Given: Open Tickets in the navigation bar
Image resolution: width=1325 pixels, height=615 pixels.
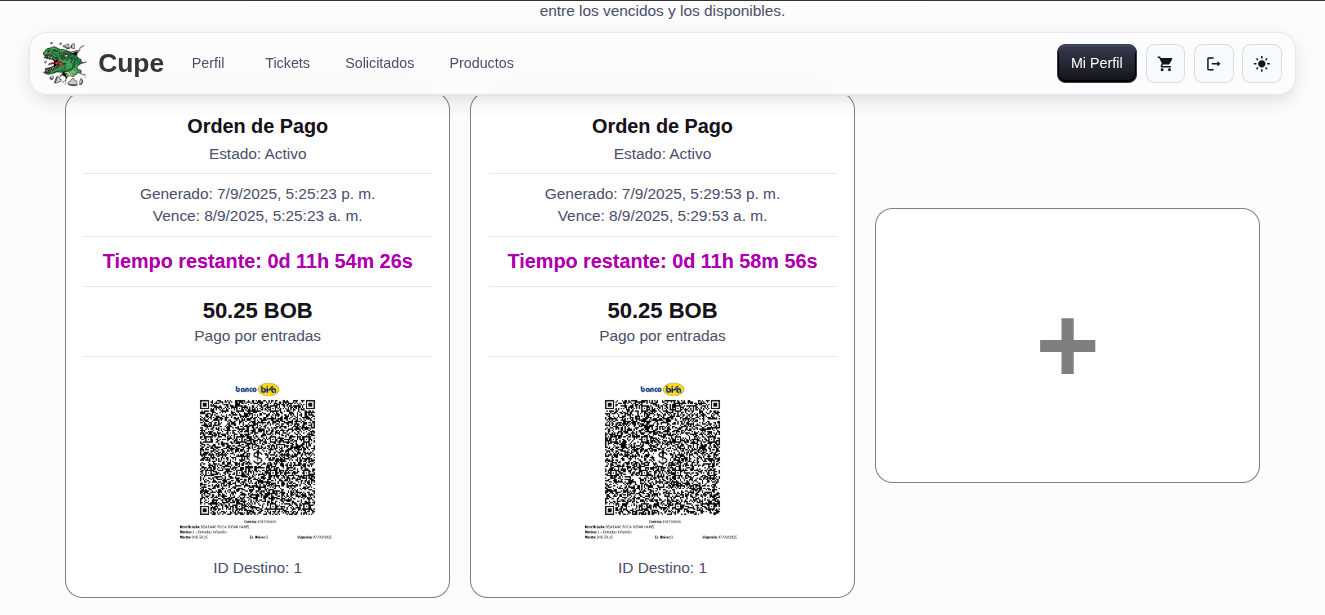Looking at the screenshot, I should click(287, 63).
